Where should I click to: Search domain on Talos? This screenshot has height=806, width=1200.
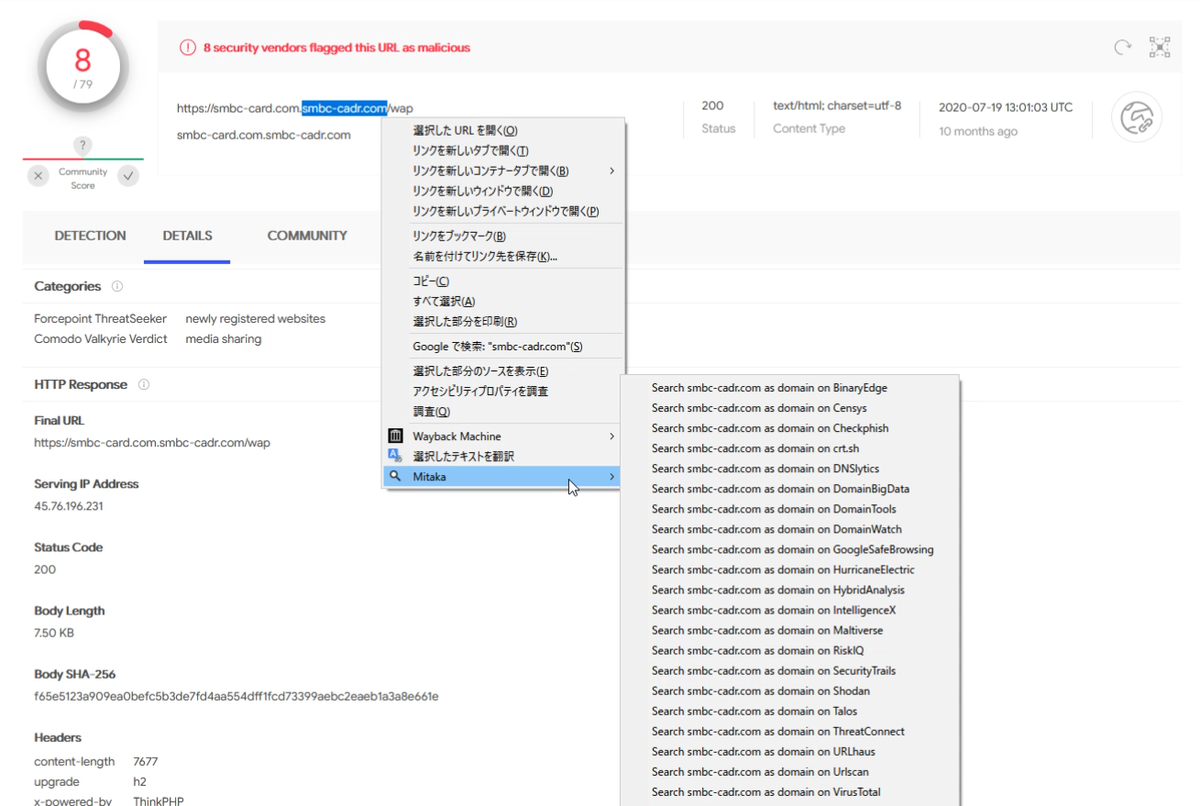coord(790,711)
